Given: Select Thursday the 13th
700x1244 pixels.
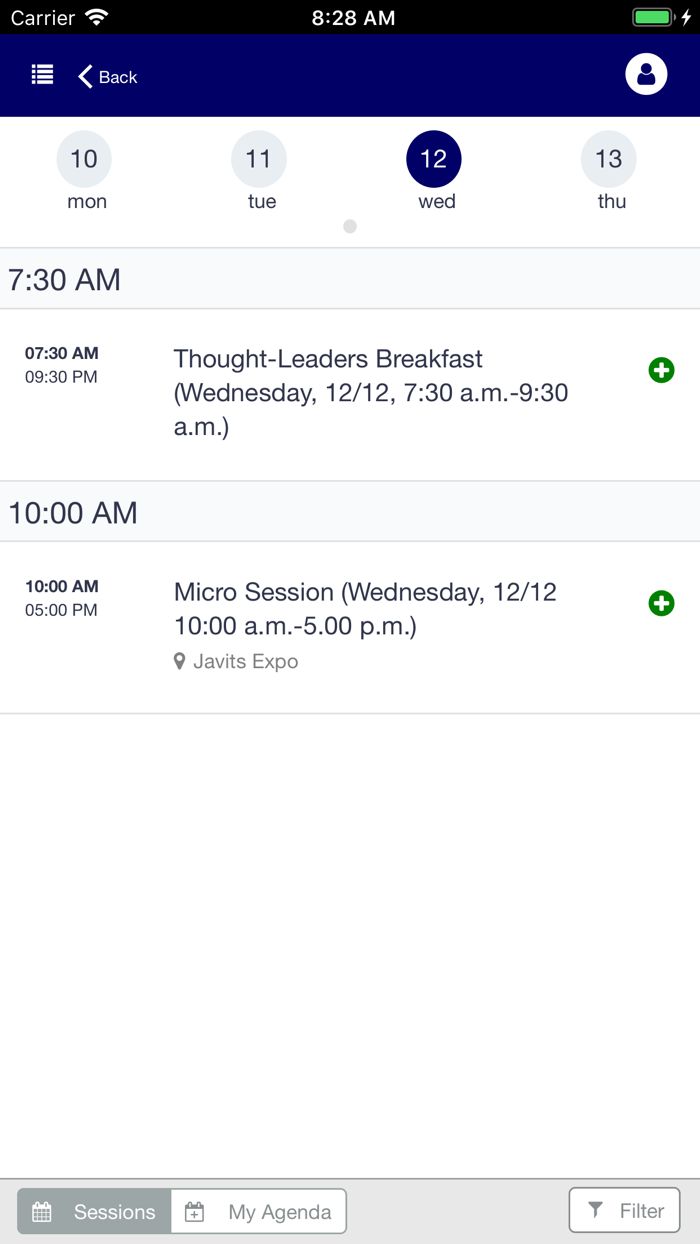Looking at the screenshot, I should tap(608, 159).
